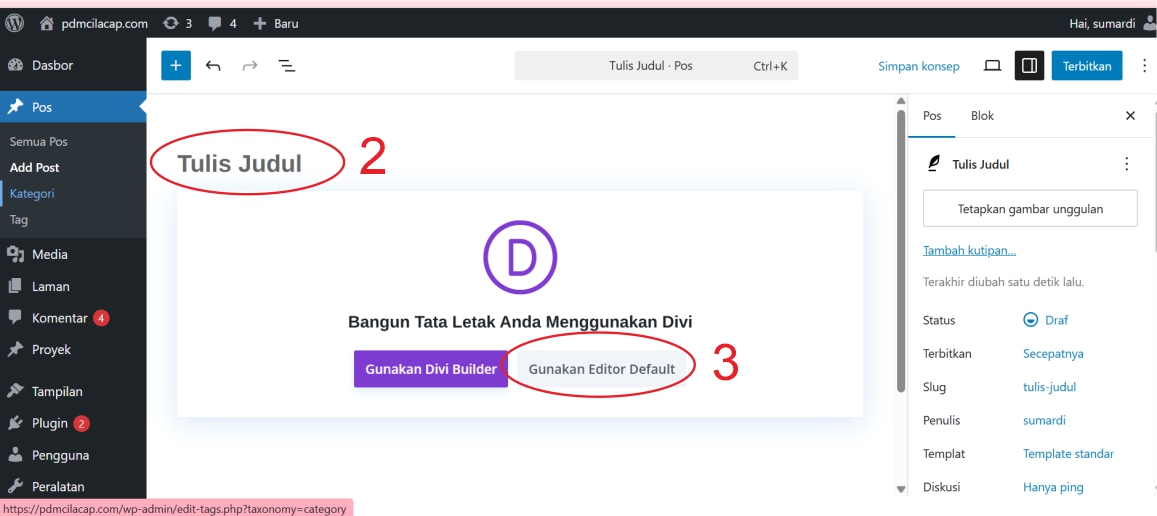This screenshot has width=1157, height=516.
Task: Change author by clicking sumardi
Action: pyautogui.click(x=1044, y=420)
